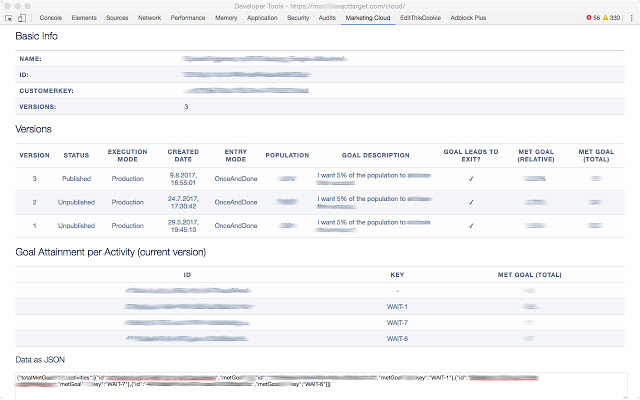Open the Console tab
Viewport: 640px width, 400px height.
[x=50, y=18]
